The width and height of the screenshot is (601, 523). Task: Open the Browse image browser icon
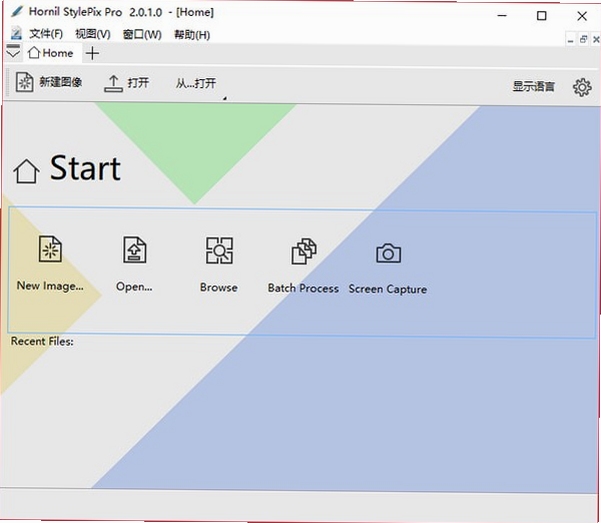[x=219, y=250]
